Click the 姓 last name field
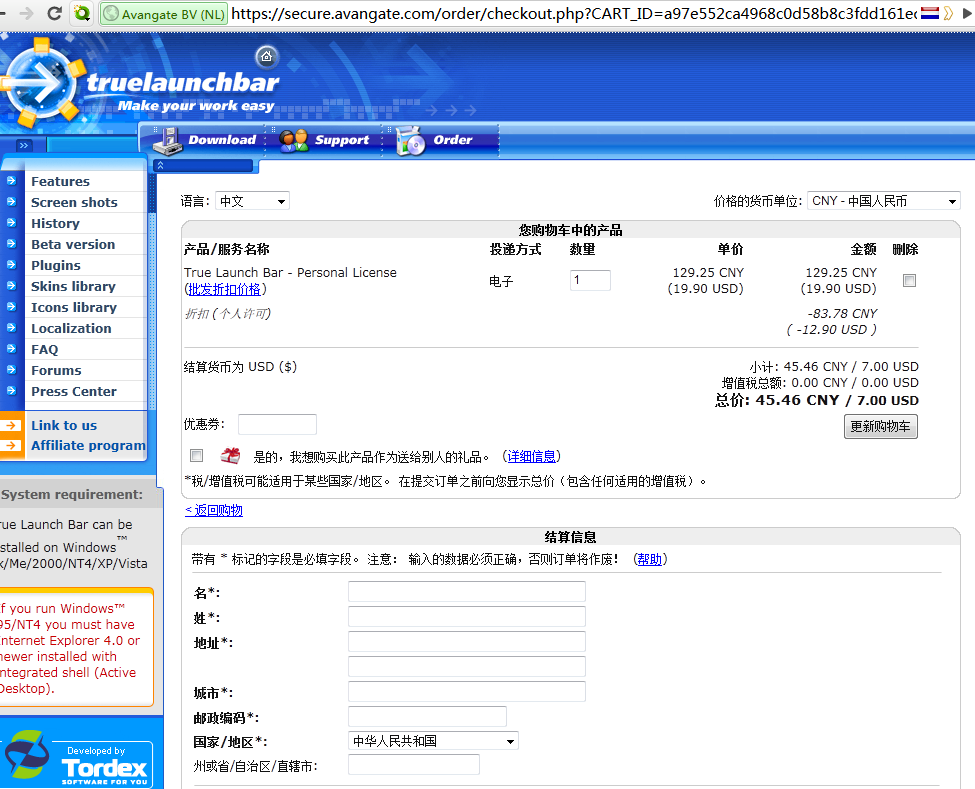The height and width of the screenshot is (789, 975). pos(467,616)
